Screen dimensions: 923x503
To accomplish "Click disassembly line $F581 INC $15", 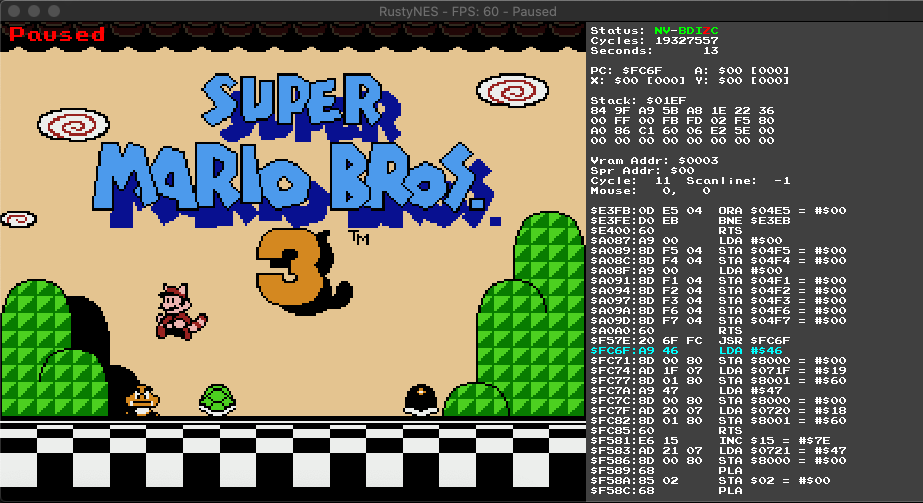I will click(x=710, y=441).
